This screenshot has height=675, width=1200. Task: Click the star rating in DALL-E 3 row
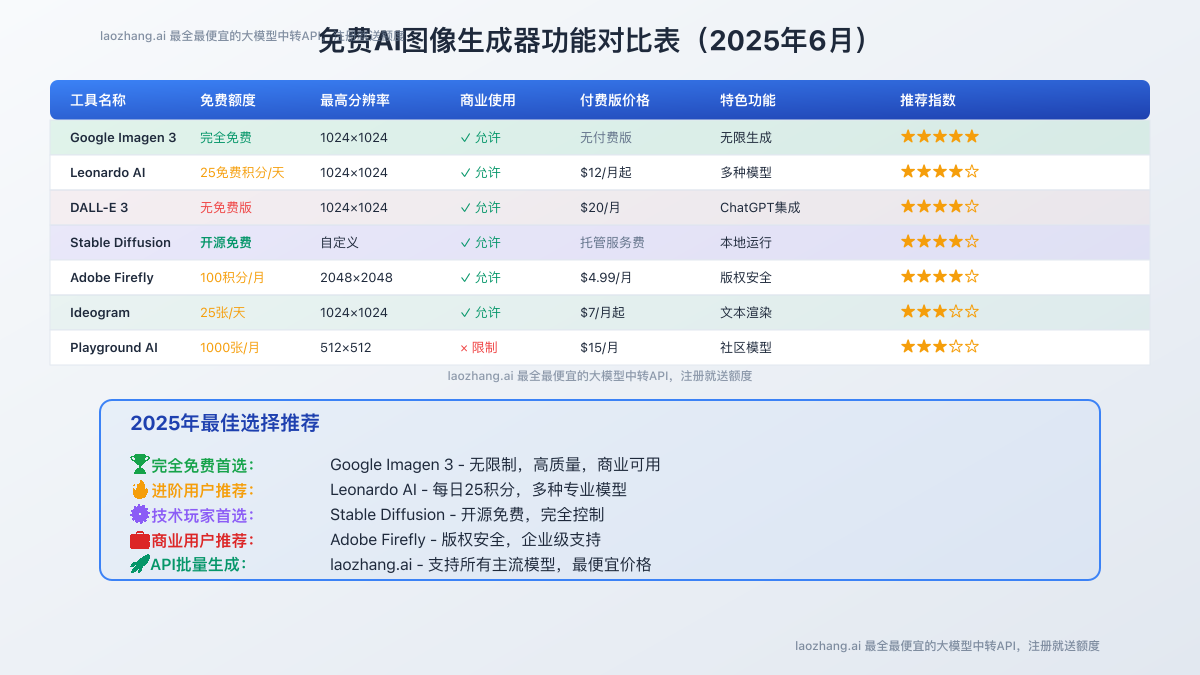940,207
